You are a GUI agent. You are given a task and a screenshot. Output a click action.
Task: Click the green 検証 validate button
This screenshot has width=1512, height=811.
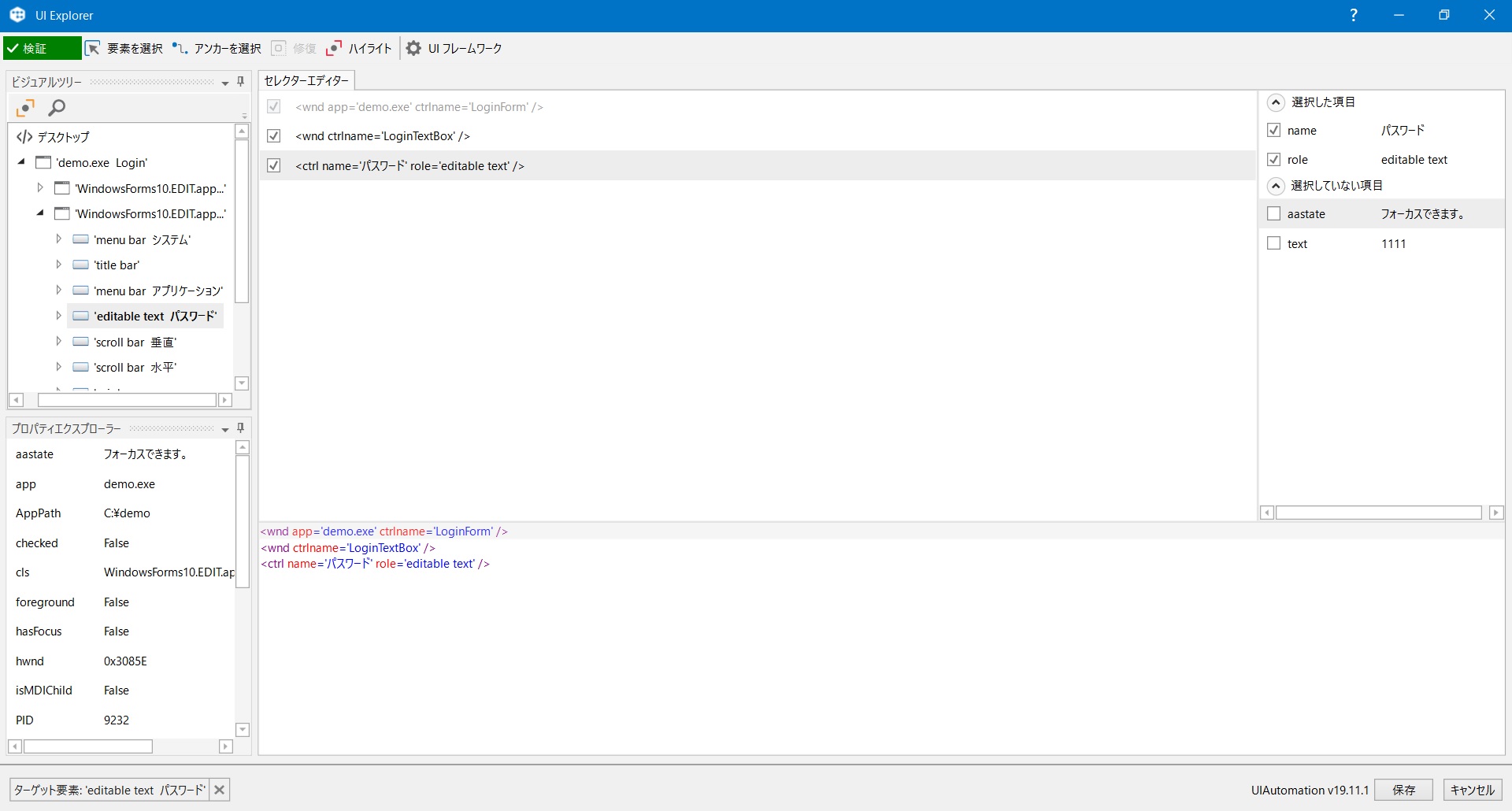[x=42, y=48]
